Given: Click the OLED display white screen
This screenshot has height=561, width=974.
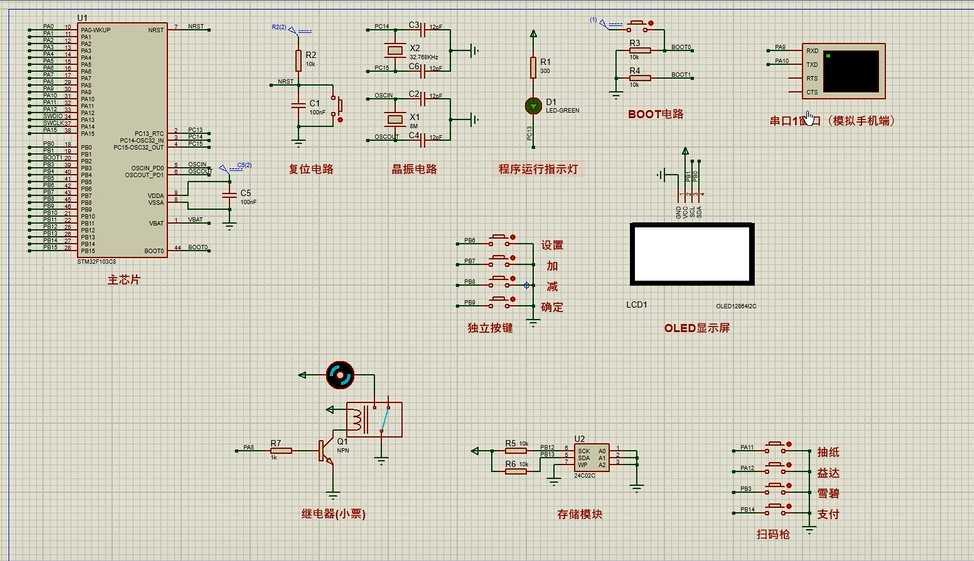Looking at the screenshot, I should [690, 254].
